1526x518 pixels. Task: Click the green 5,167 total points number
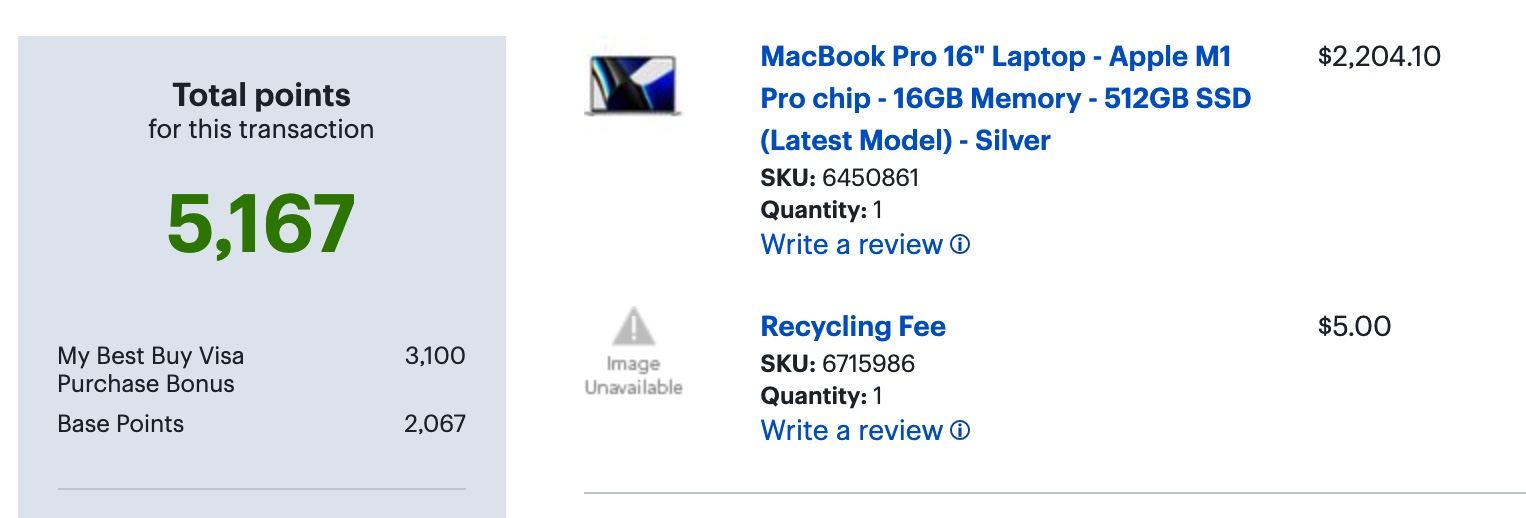click(x=261, y=223)
